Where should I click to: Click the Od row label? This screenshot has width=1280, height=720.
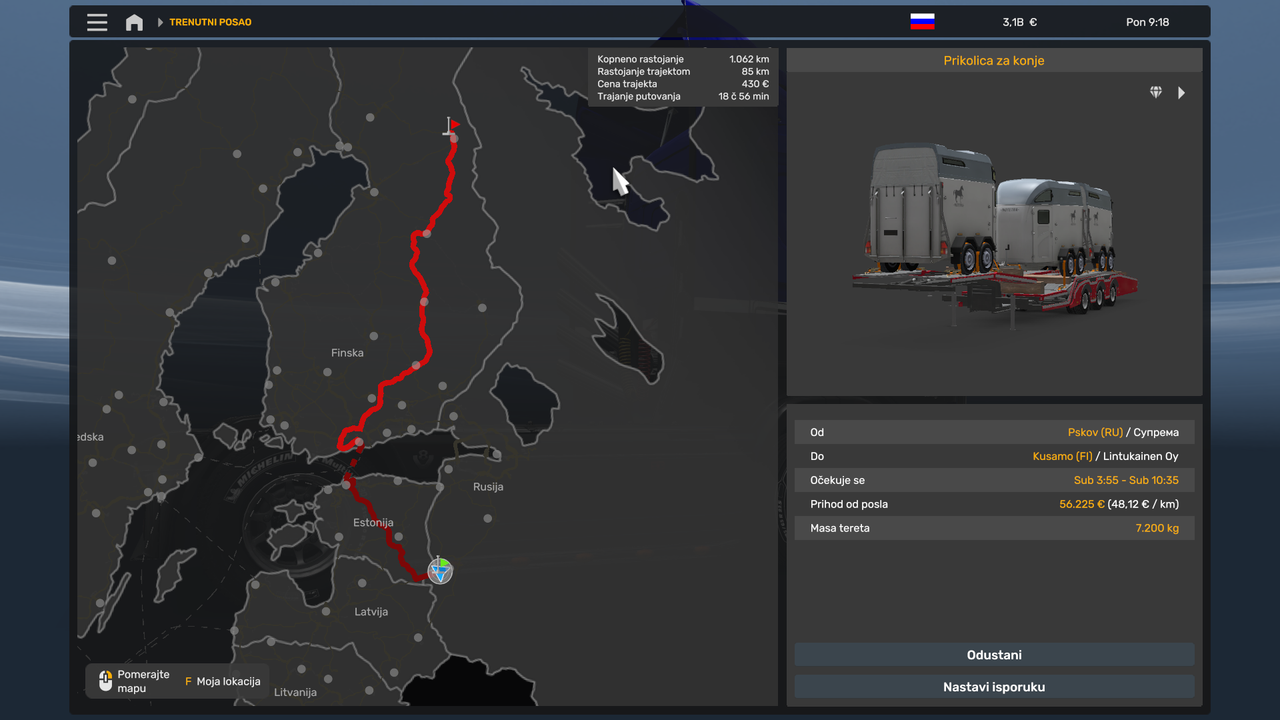click(x=817, y=433)
